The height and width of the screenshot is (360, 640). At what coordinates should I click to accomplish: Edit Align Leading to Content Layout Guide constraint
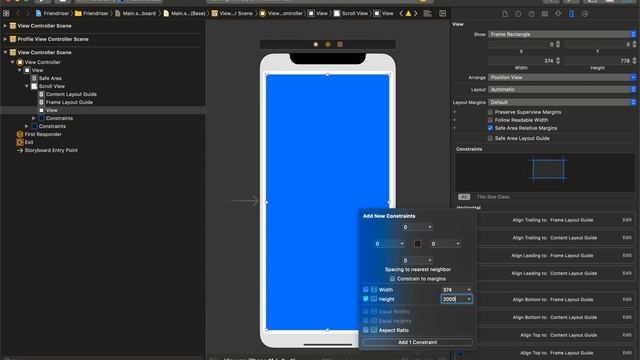627,273
